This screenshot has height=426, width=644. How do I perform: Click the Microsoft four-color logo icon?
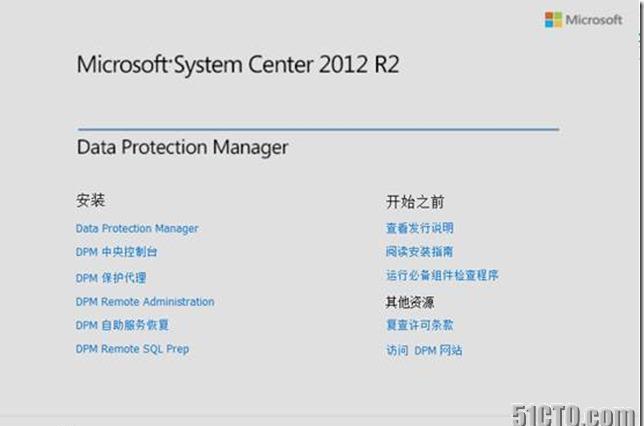(x=553, y=20)
